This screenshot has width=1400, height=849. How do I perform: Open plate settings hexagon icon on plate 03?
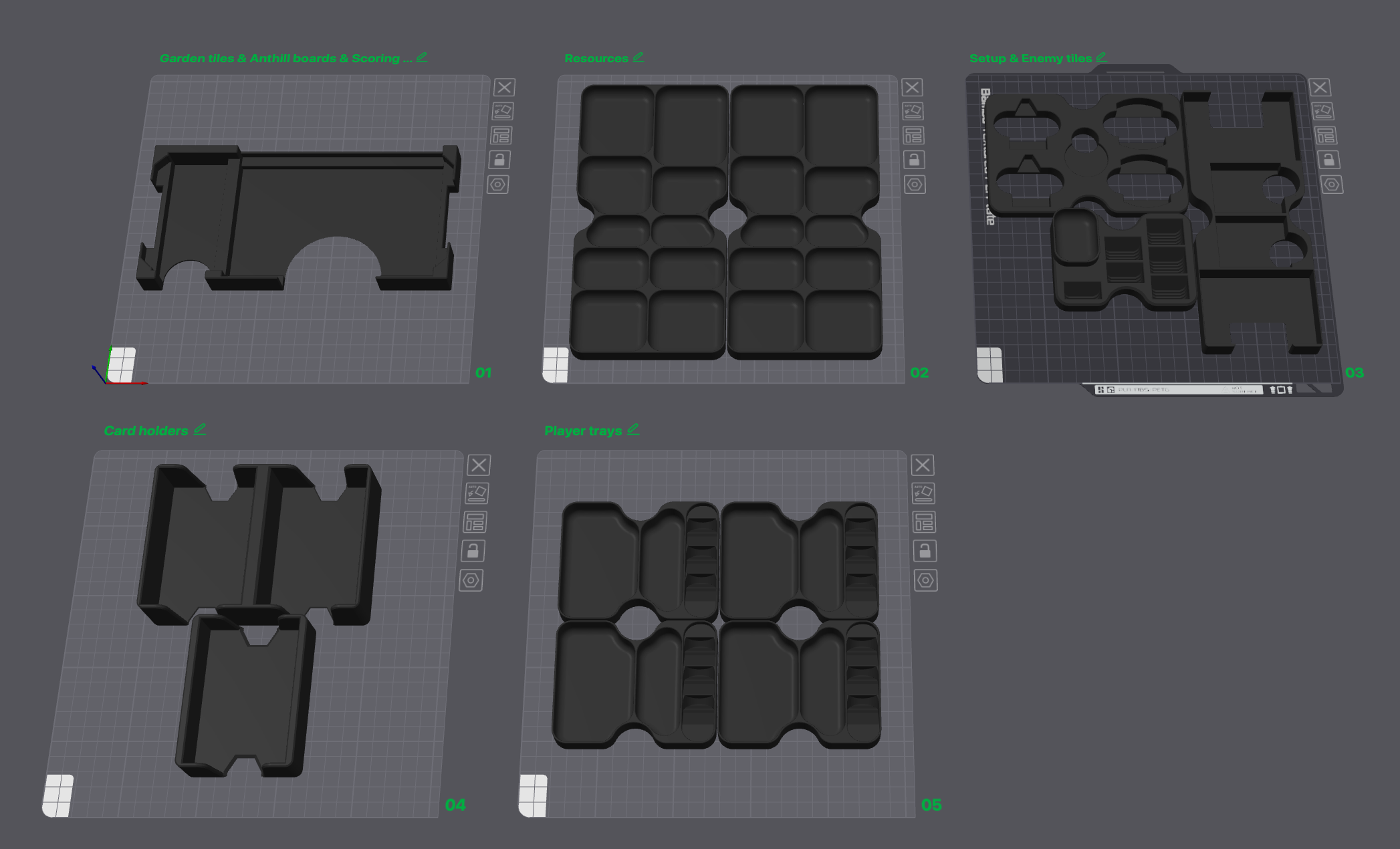1332,185
